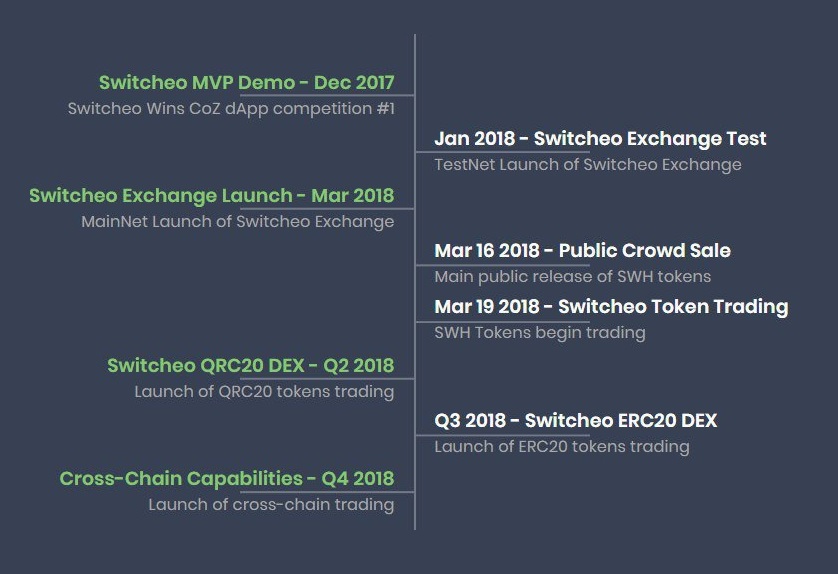The height and width of the screenshot is (574, 838).
Task: Select the Cross-Chain Capabilities - Q4 2018 heading
Action: (227, 479)
